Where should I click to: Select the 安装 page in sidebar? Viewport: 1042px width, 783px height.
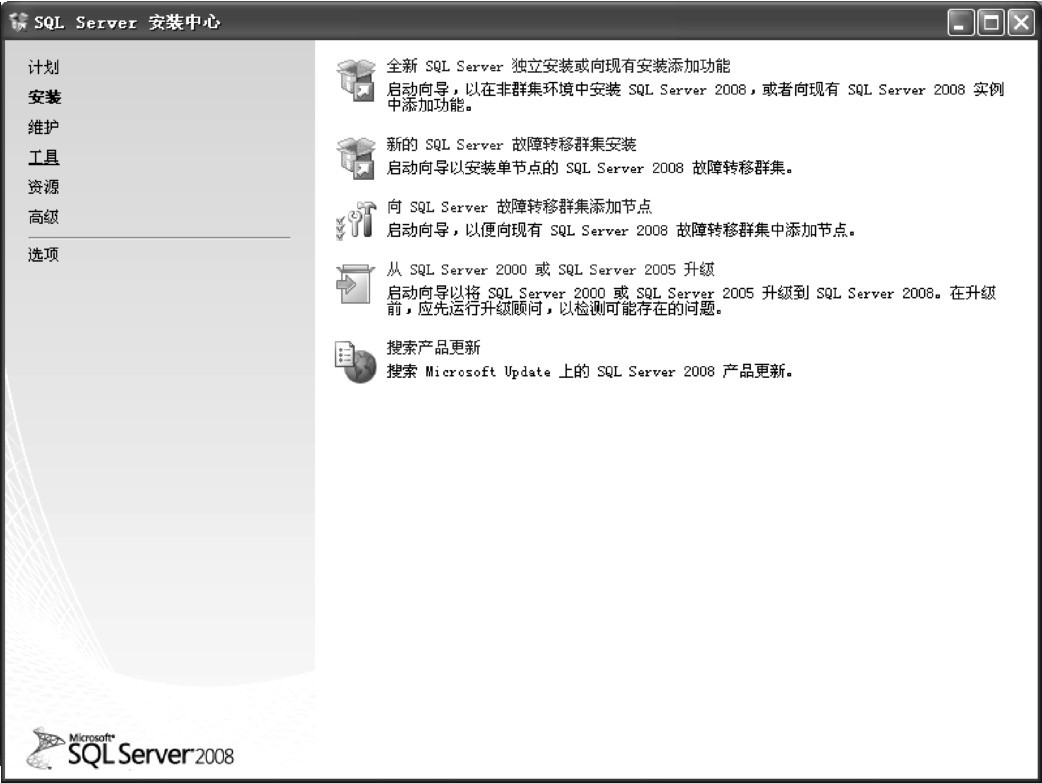click(45, 97)
